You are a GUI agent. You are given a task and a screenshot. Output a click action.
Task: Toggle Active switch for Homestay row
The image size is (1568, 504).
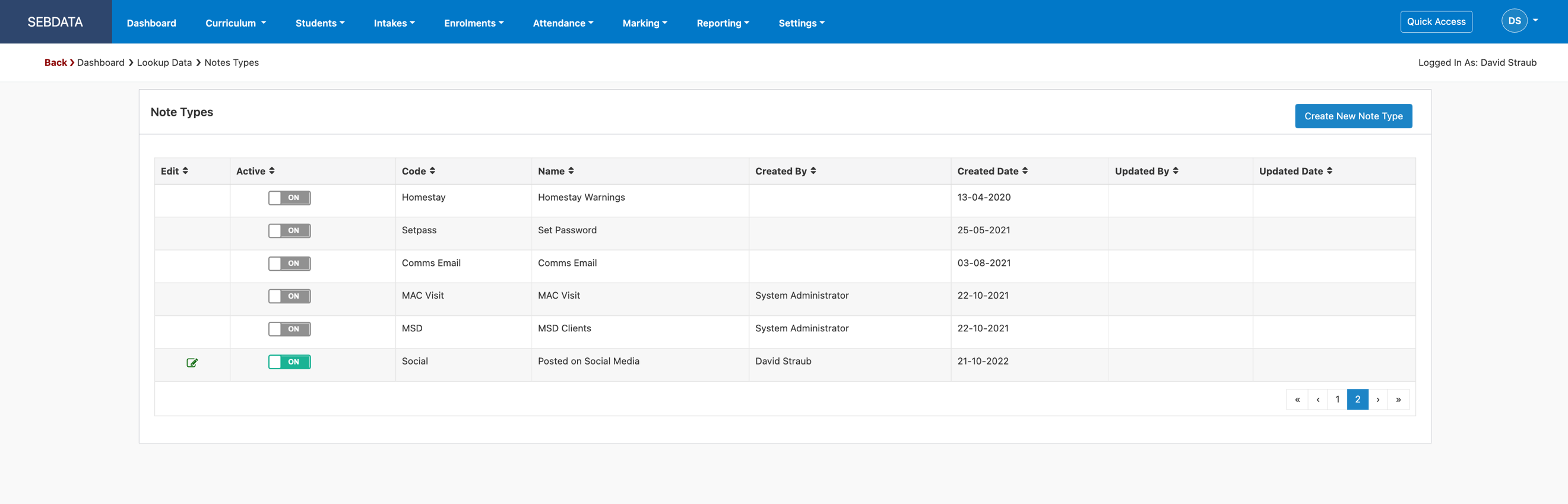(x=290, y=198)
